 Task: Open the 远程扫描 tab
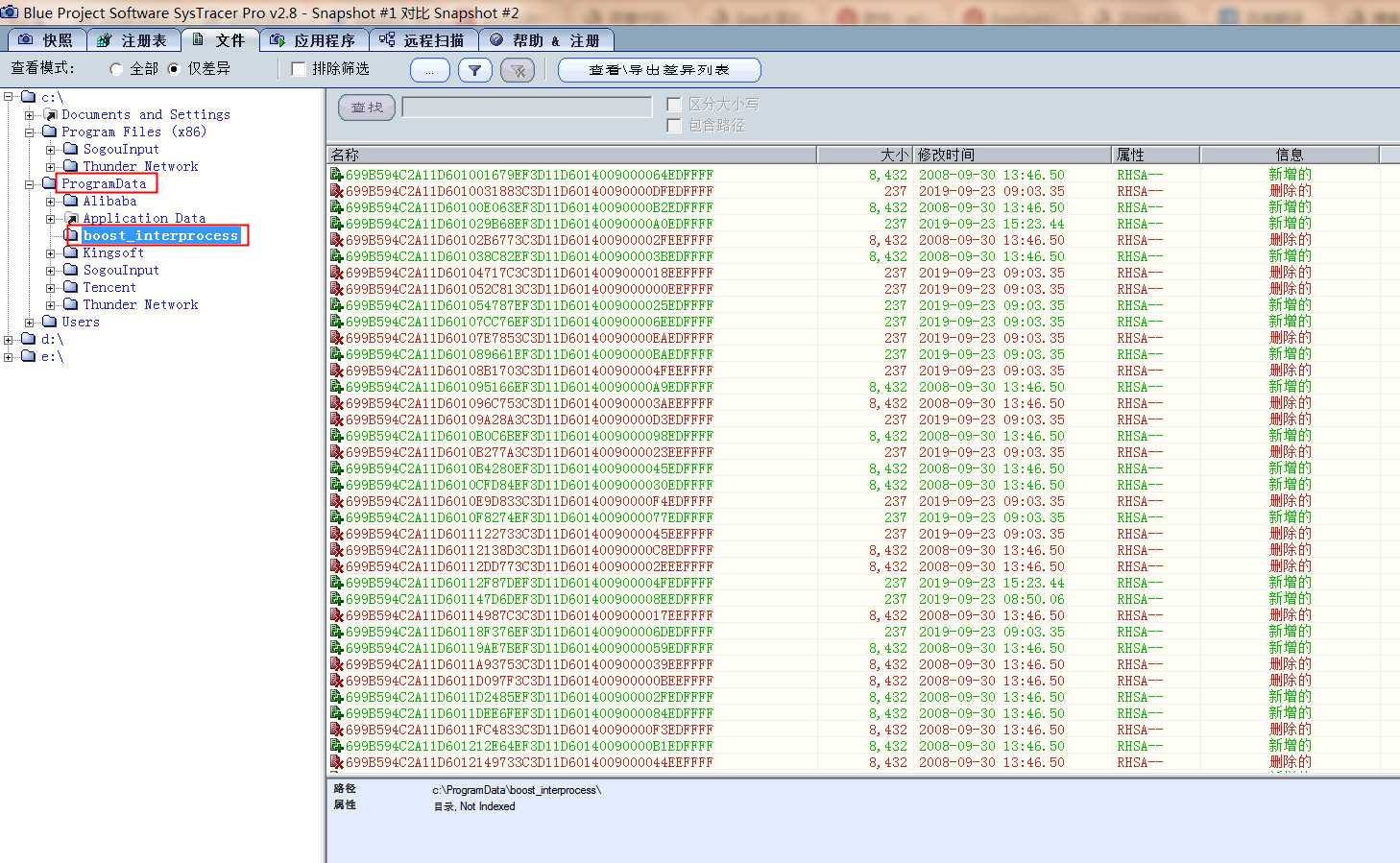(x=422, y=39)
